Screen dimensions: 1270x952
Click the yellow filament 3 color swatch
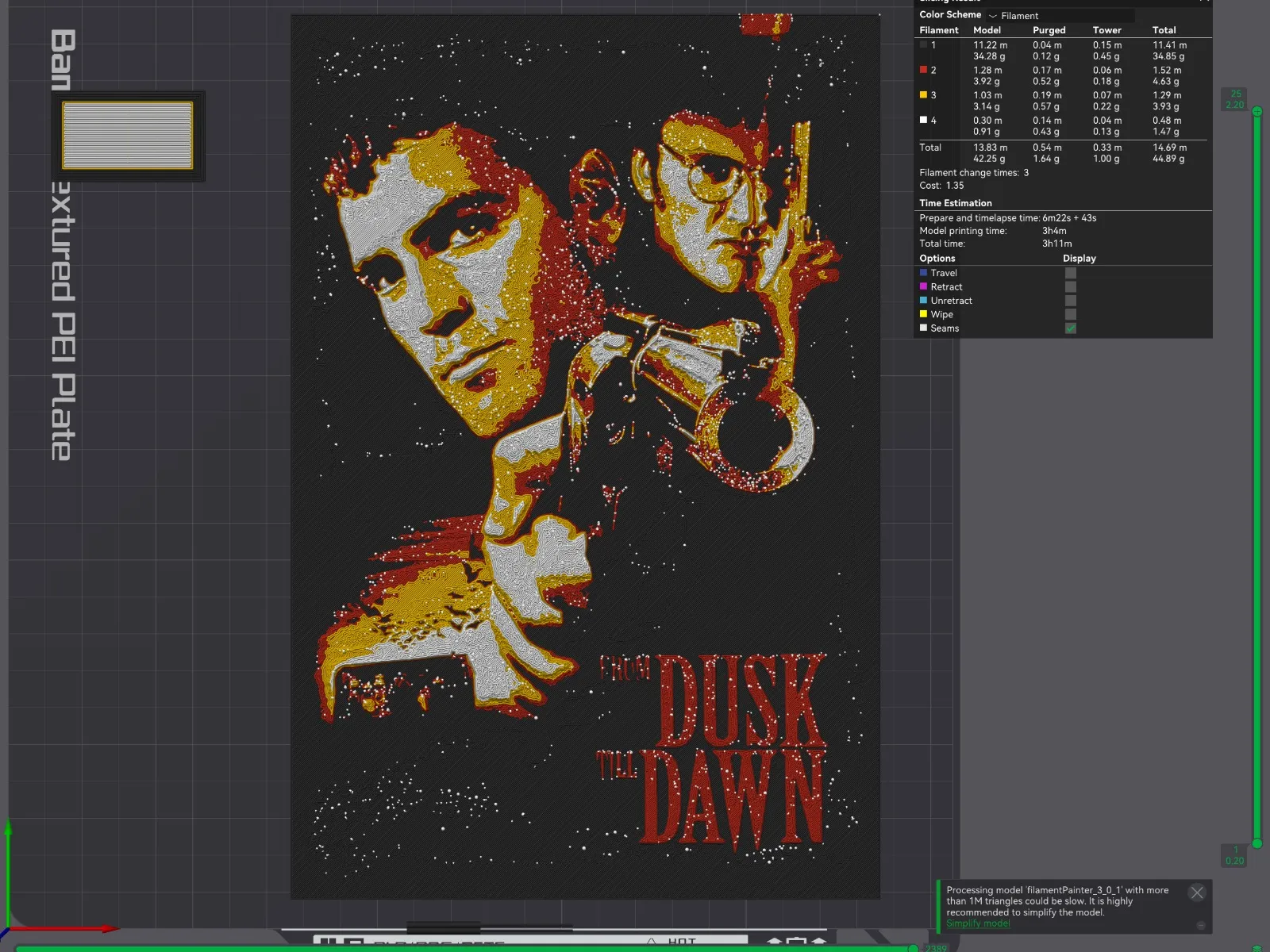[923, 95]
